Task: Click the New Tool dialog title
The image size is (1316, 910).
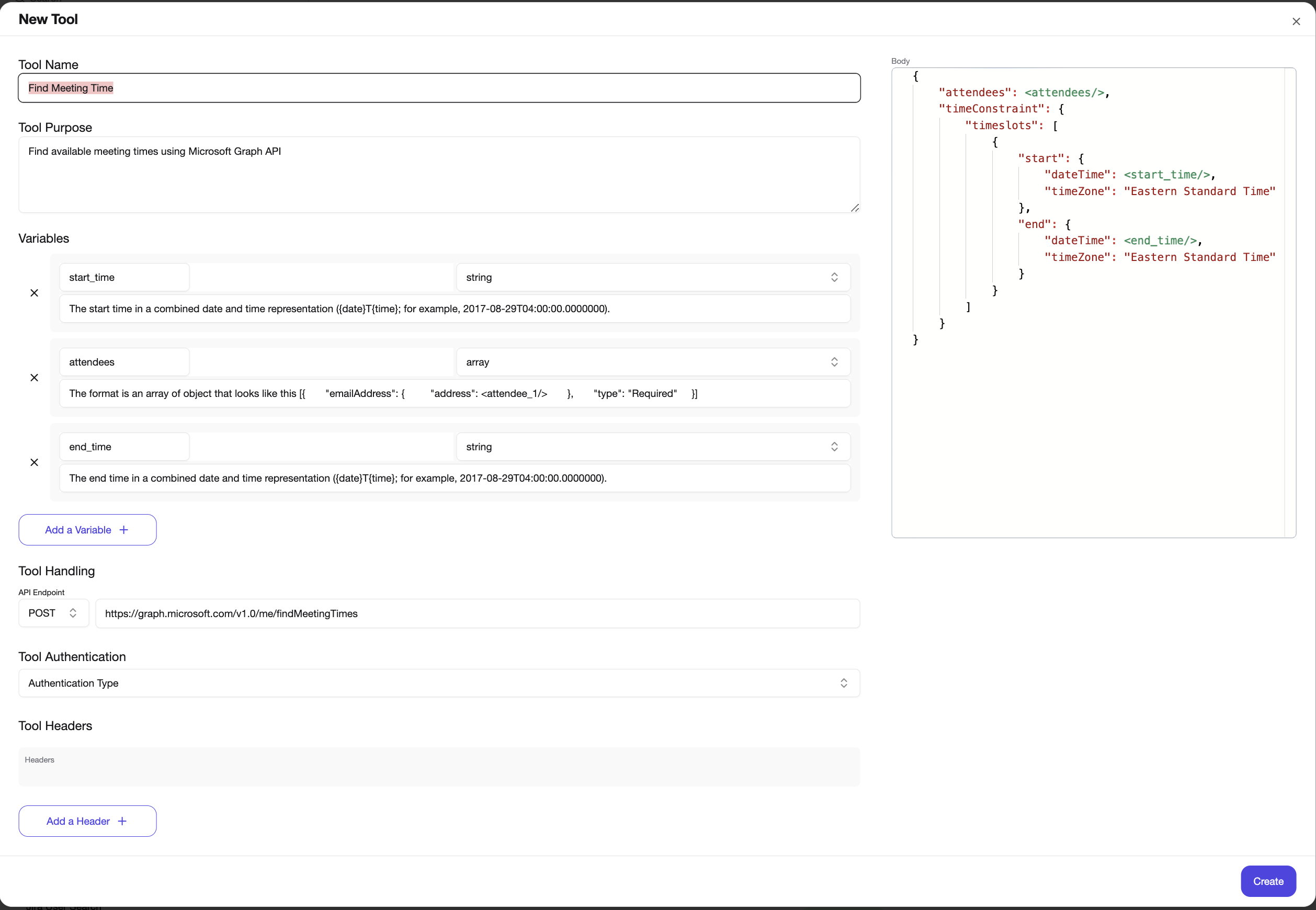Action: [x=49, y=19]
